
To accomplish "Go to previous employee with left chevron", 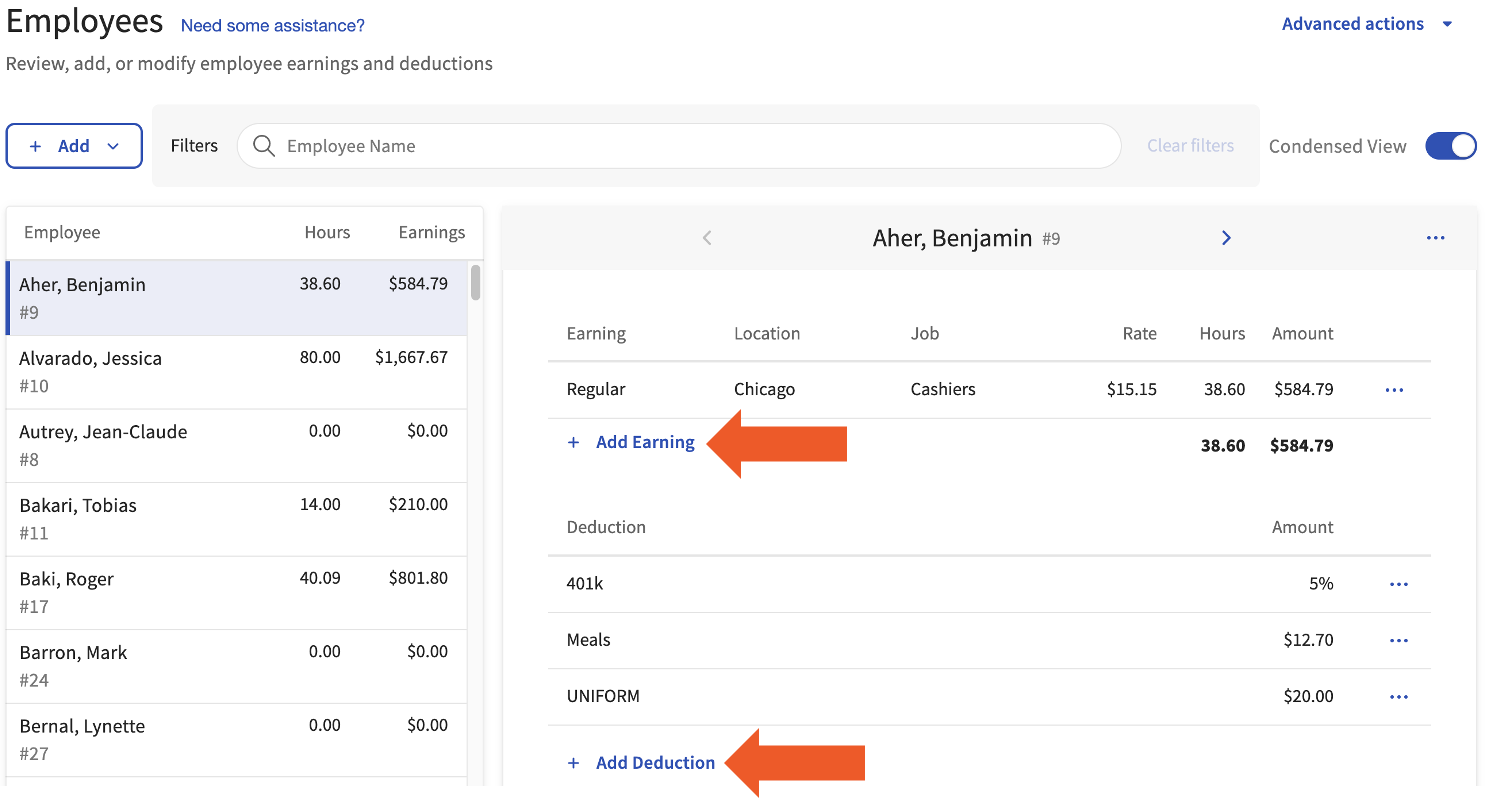I will 707,238.
